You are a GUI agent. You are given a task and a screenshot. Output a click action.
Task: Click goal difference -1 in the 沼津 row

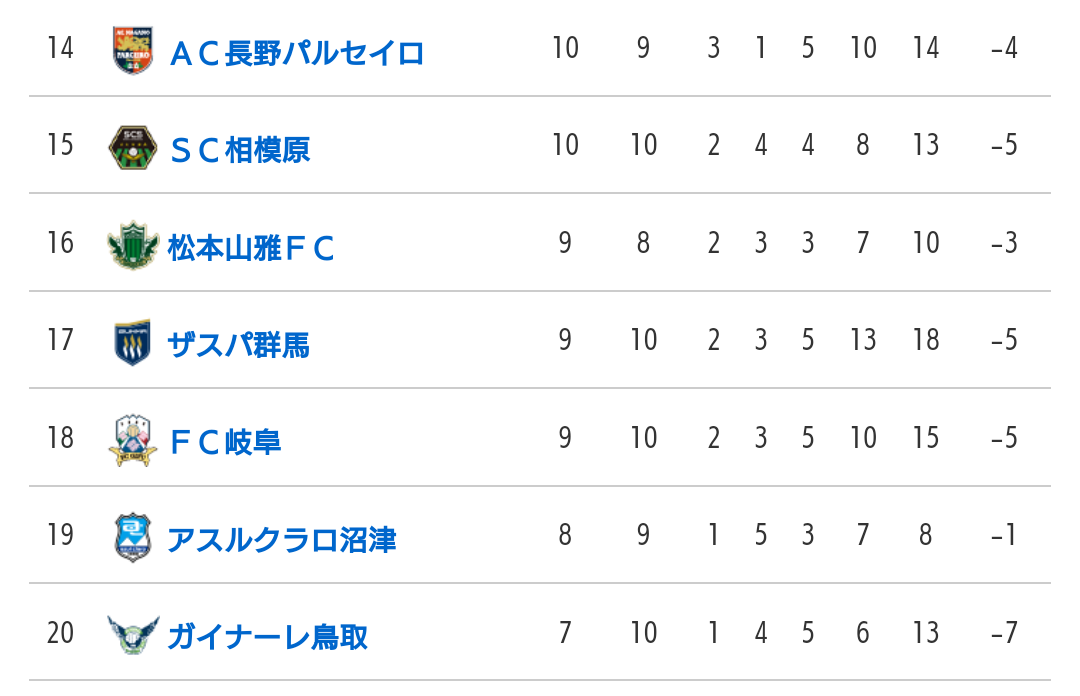(1004, 535)
